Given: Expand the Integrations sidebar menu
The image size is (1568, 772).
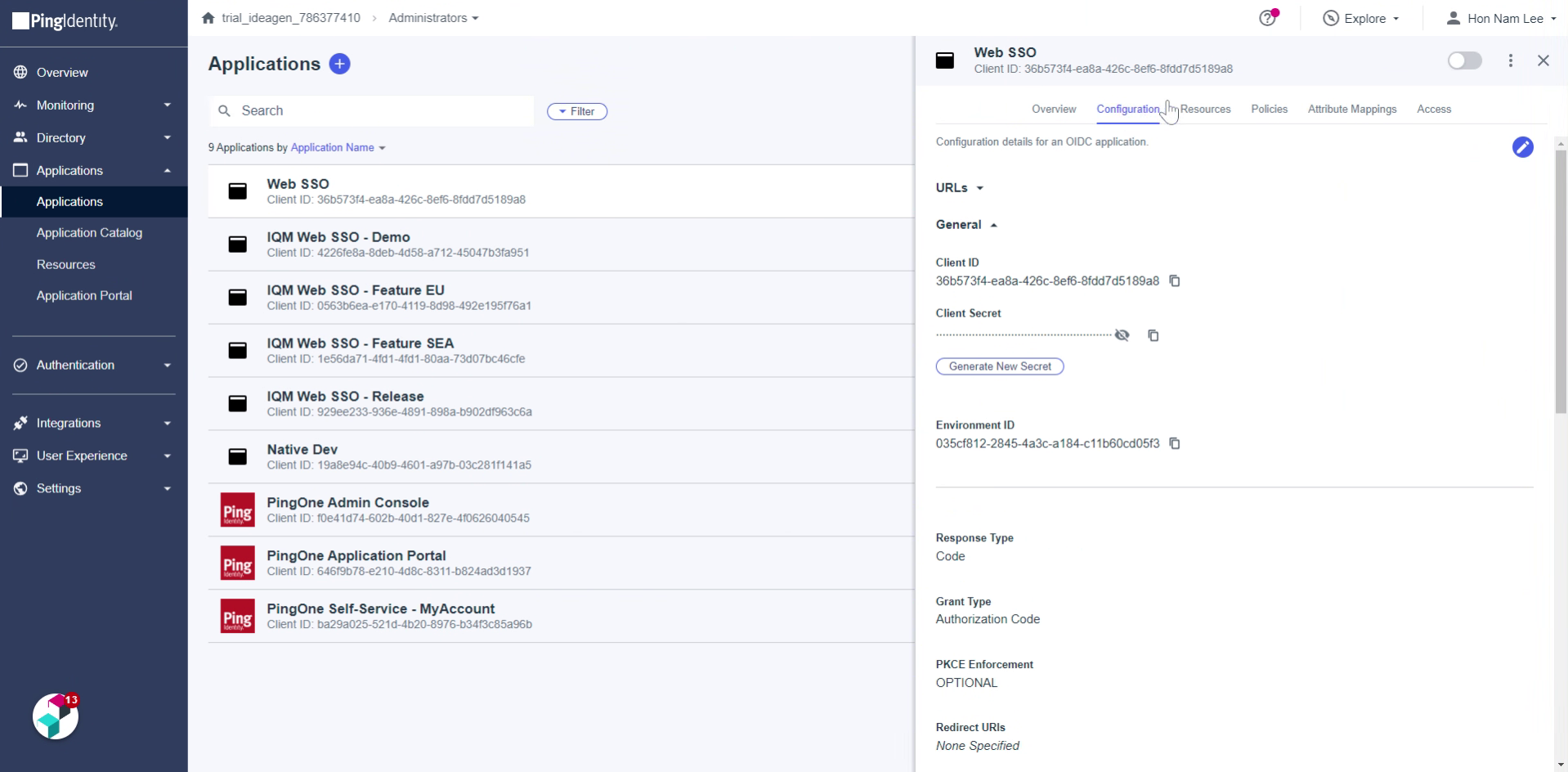Looking at the screenshot, I should [x=94, y=423].
